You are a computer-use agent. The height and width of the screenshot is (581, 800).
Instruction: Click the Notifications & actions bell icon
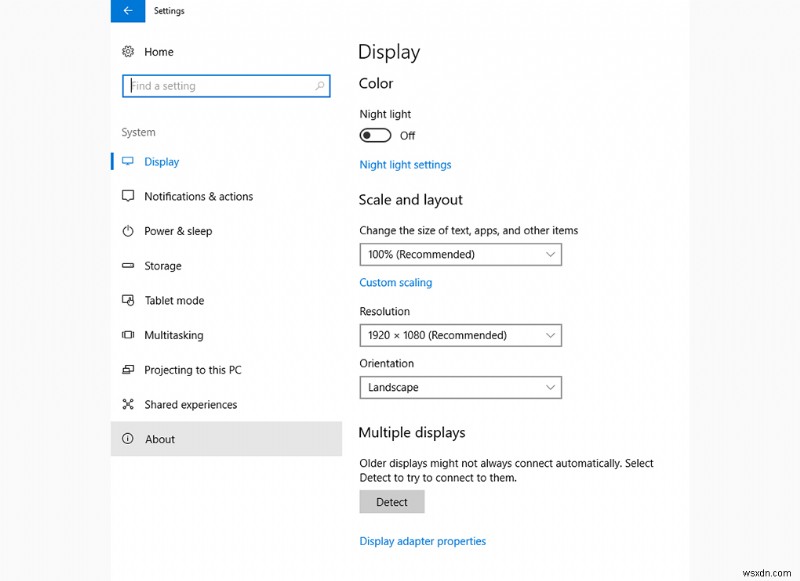click(x=129, y=196)
